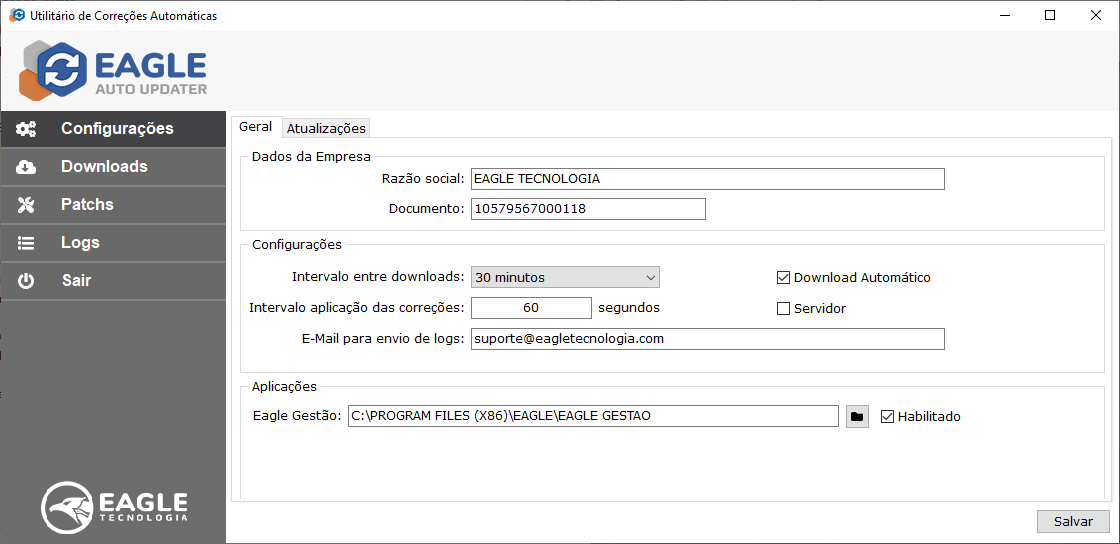Click the Patchs wrench icon
This screenshot has height=544, width=1120.
(x=26, y=205)
